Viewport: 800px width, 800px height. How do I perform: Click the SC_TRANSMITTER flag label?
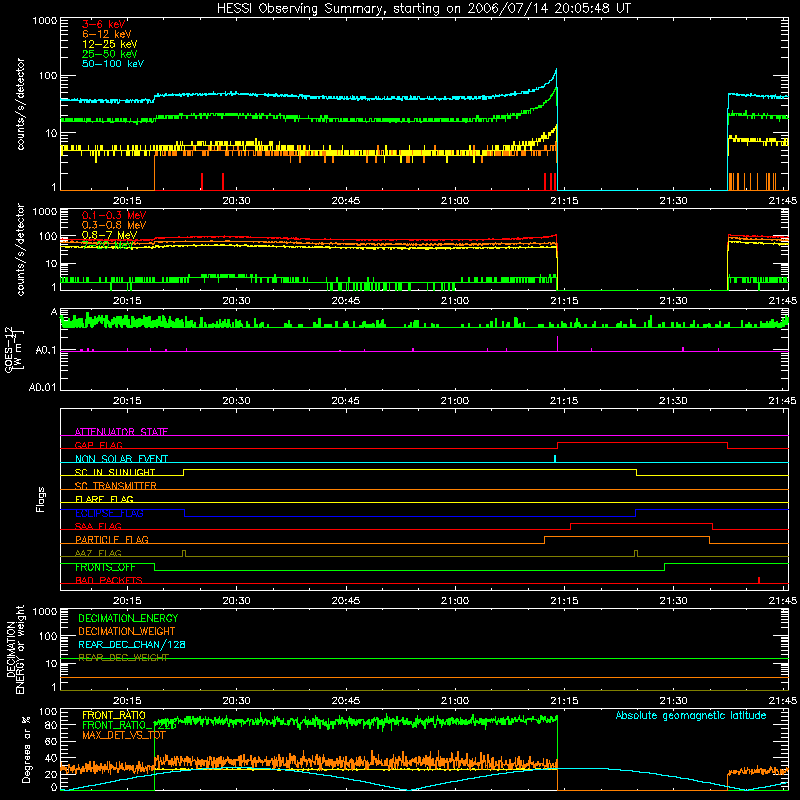[x=116, y=486]
